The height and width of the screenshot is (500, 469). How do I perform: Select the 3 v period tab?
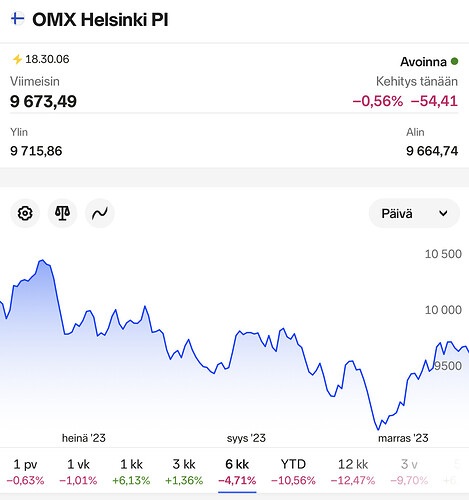pos(409,471)
